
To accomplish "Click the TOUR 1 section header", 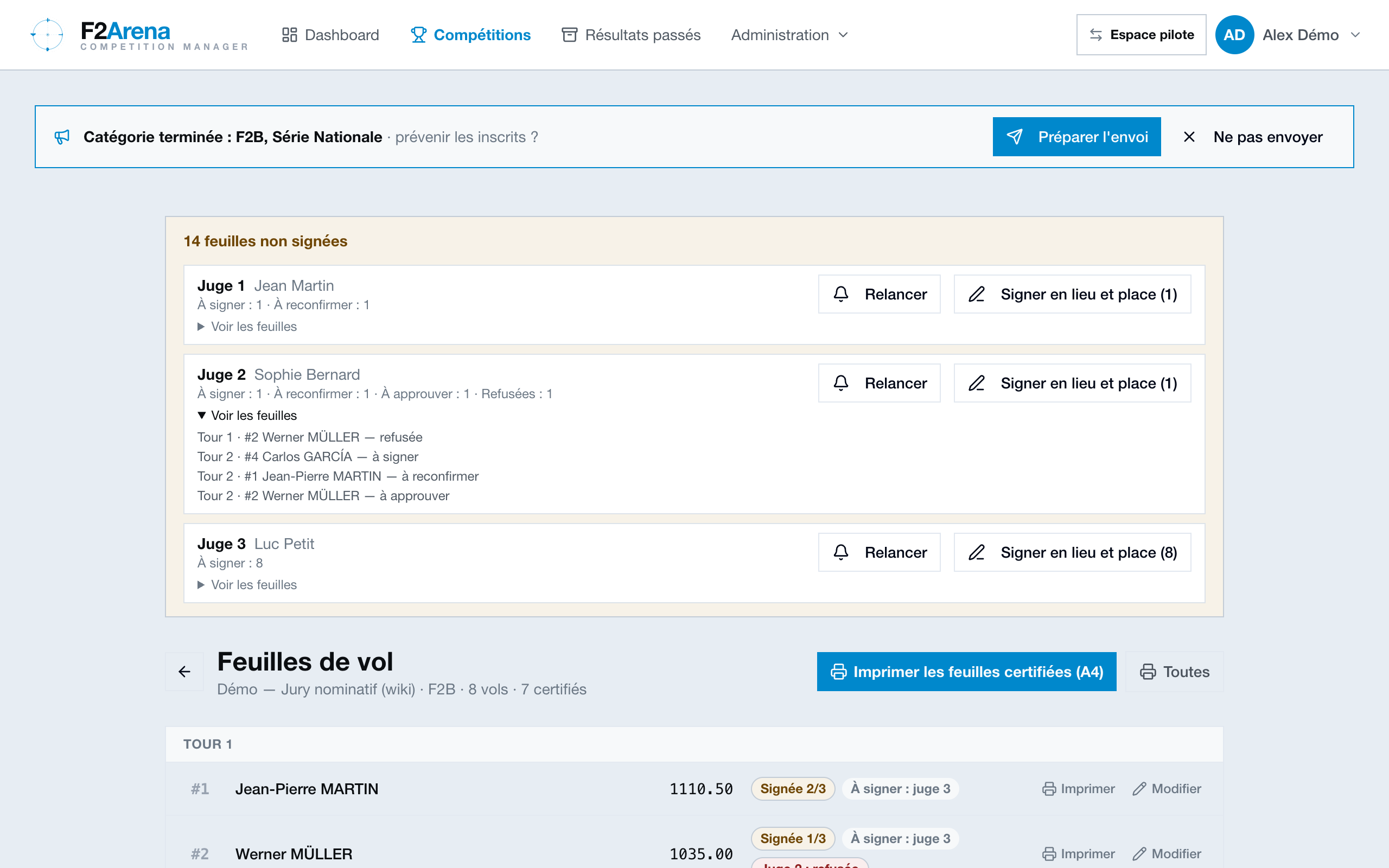I will point(694,744).
